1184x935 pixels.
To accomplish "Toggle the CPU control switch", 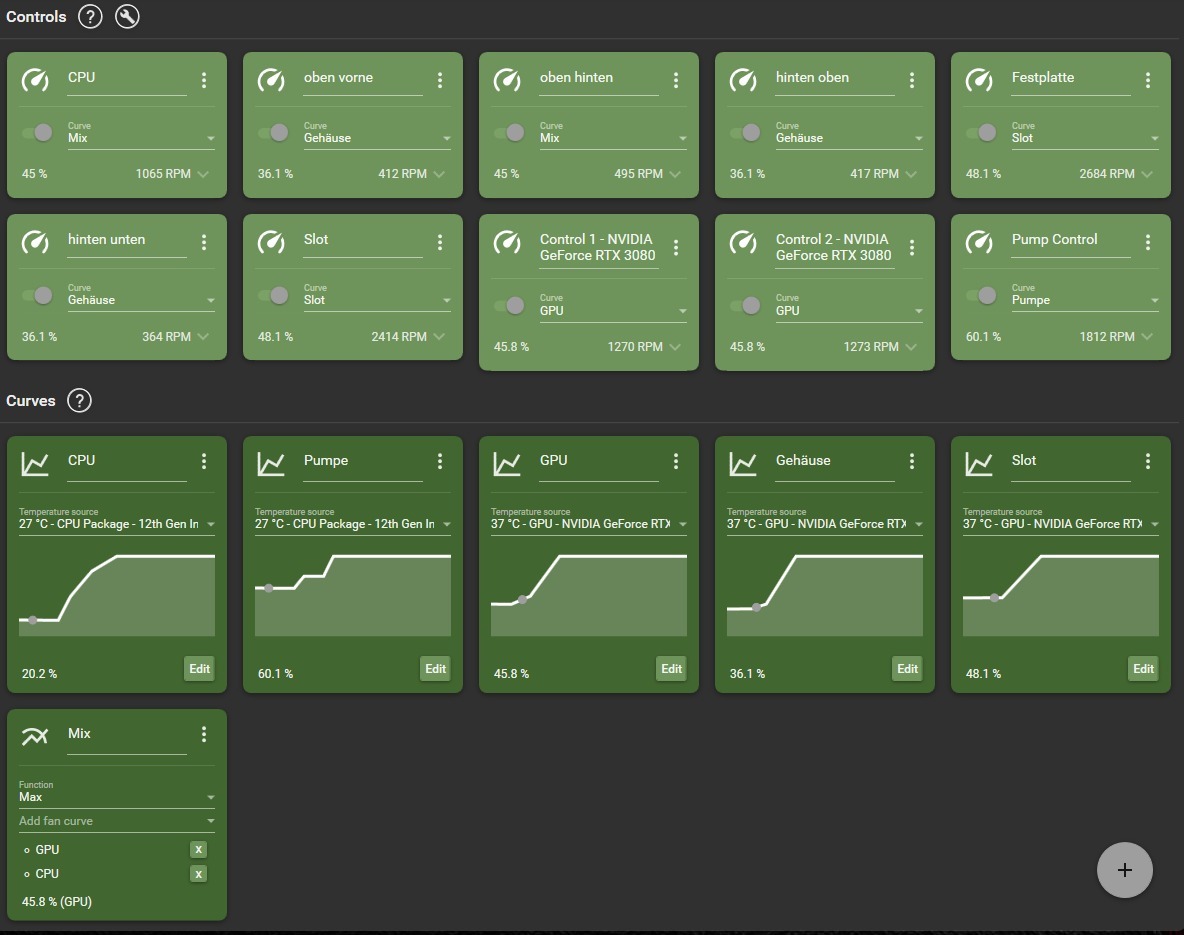I will 37,133.
